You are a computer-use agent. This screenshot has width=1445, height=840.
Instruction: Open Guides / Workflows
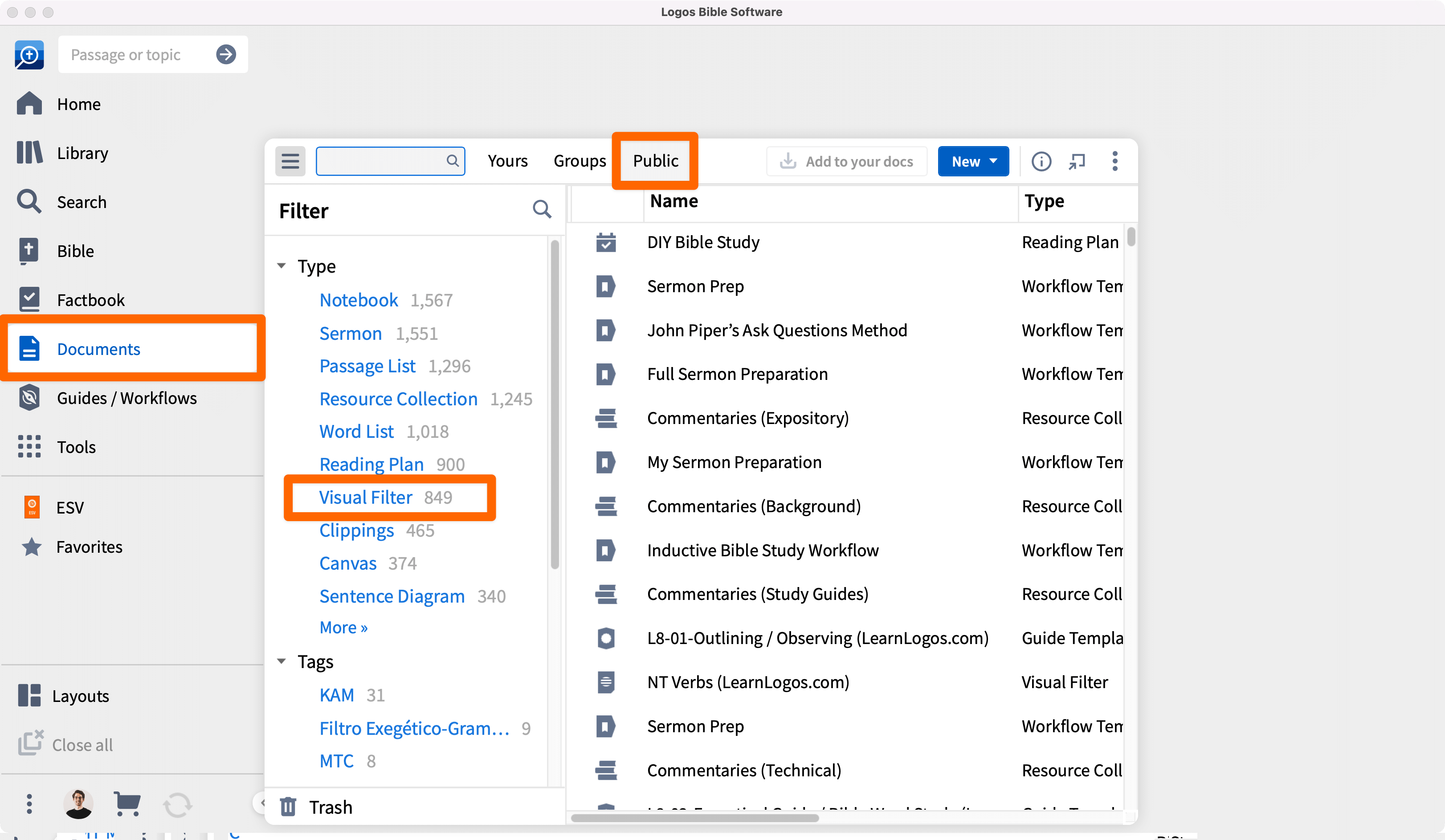tap(127, 397)
